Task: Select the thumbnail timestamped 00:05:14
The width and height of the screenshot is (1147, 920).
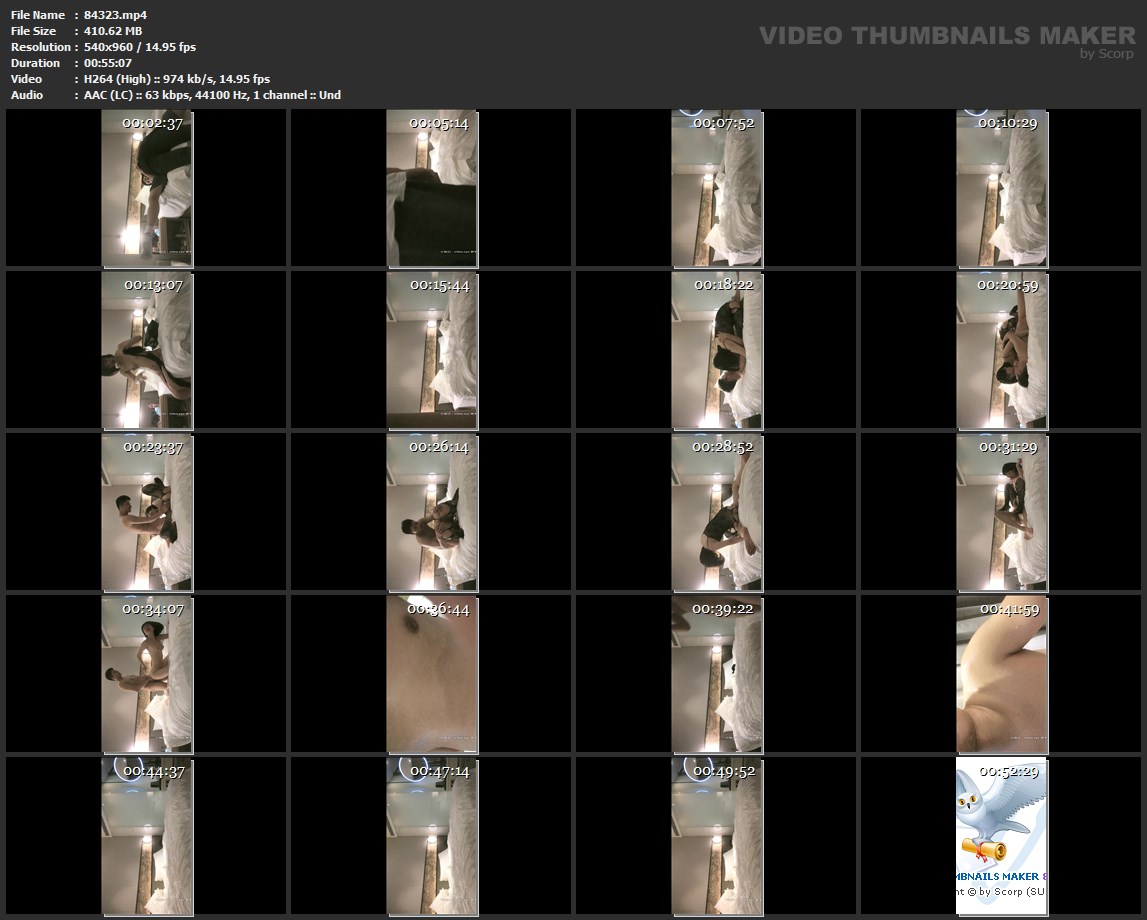Action: [432, 188]
